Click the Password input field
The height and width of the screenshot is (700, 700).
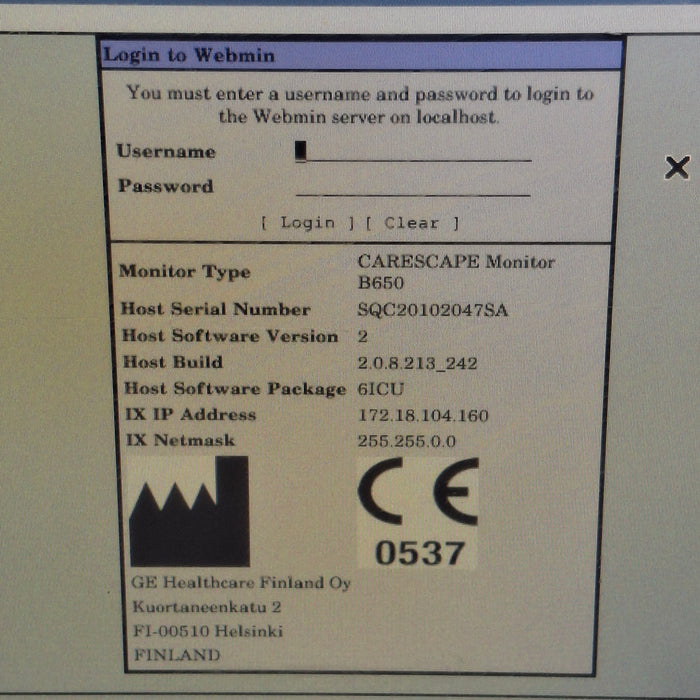413,187
